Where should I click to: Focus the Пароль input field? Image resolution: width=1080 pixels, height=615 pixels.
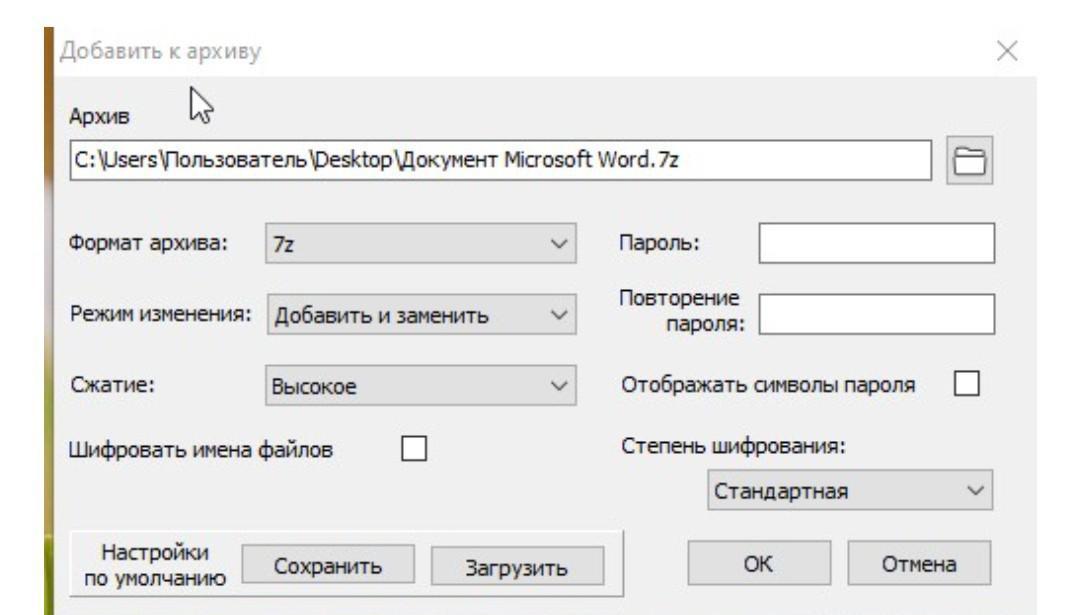click(x=876, y=244)
